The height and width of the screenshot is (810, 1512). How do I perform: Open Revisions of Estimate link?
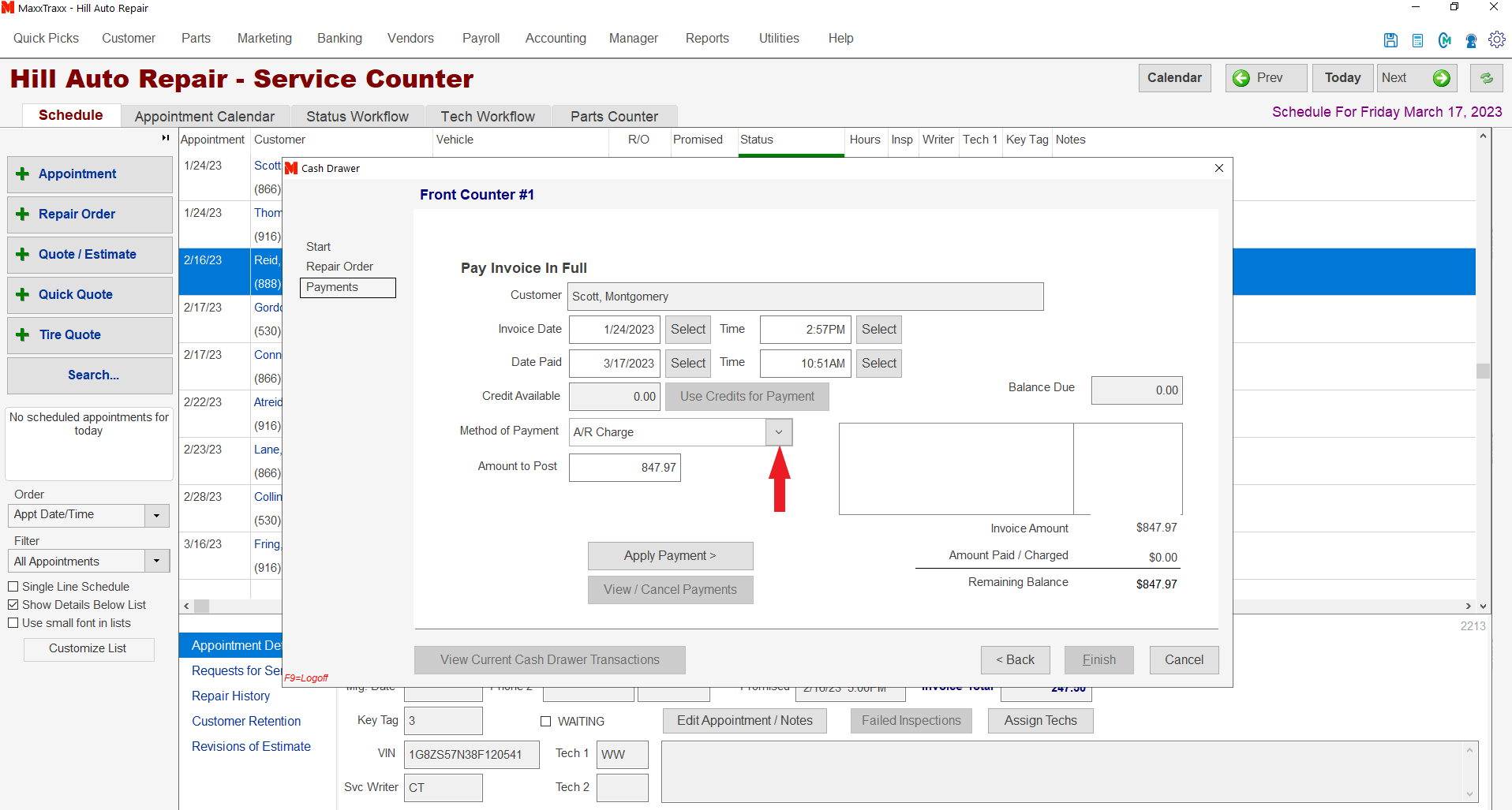[x=251, y=747]
